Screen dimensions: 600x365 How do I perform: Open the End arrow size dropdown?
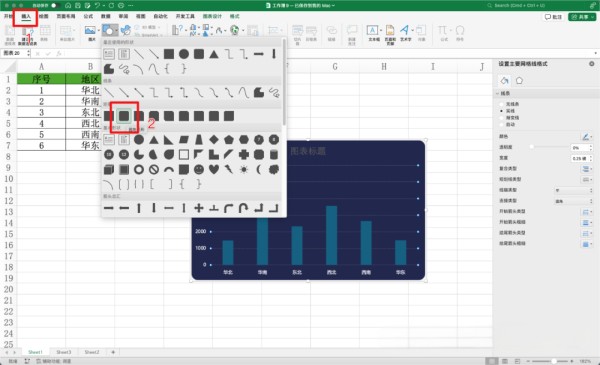coord(587,244)
